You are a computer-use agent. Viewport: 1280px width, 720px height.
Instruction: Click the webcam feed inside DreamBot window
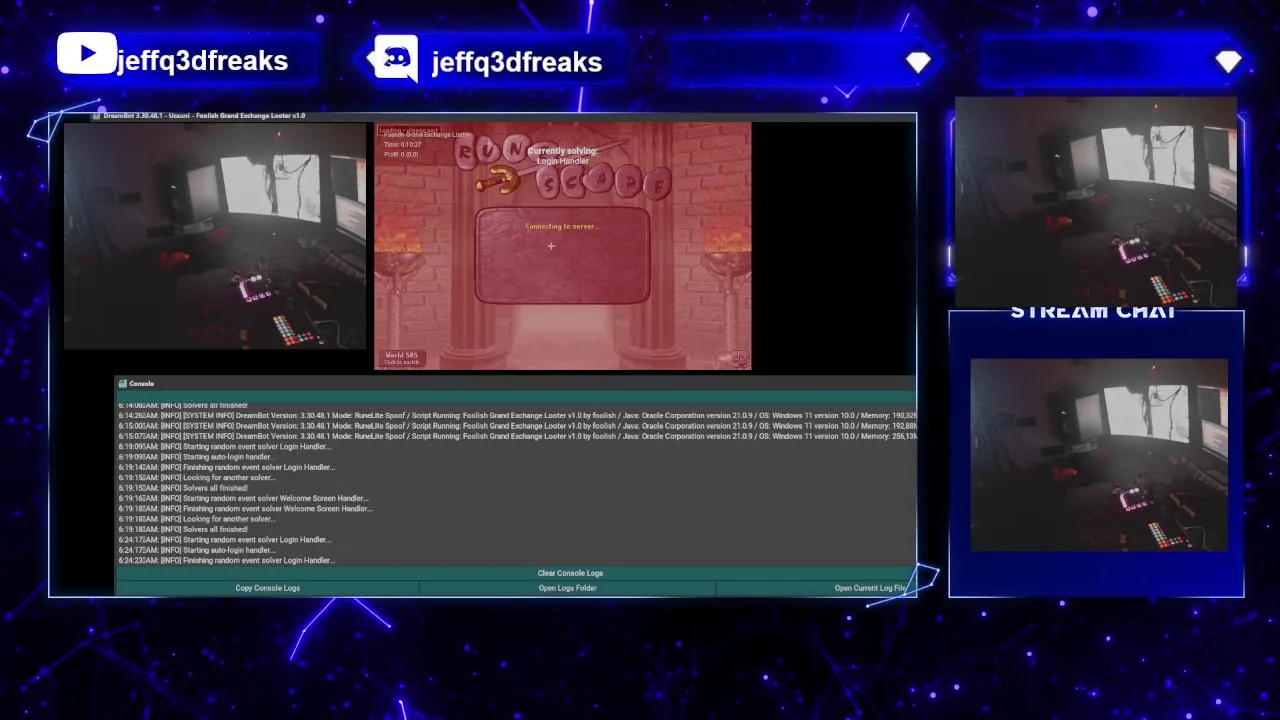click(x=215, y=236)
